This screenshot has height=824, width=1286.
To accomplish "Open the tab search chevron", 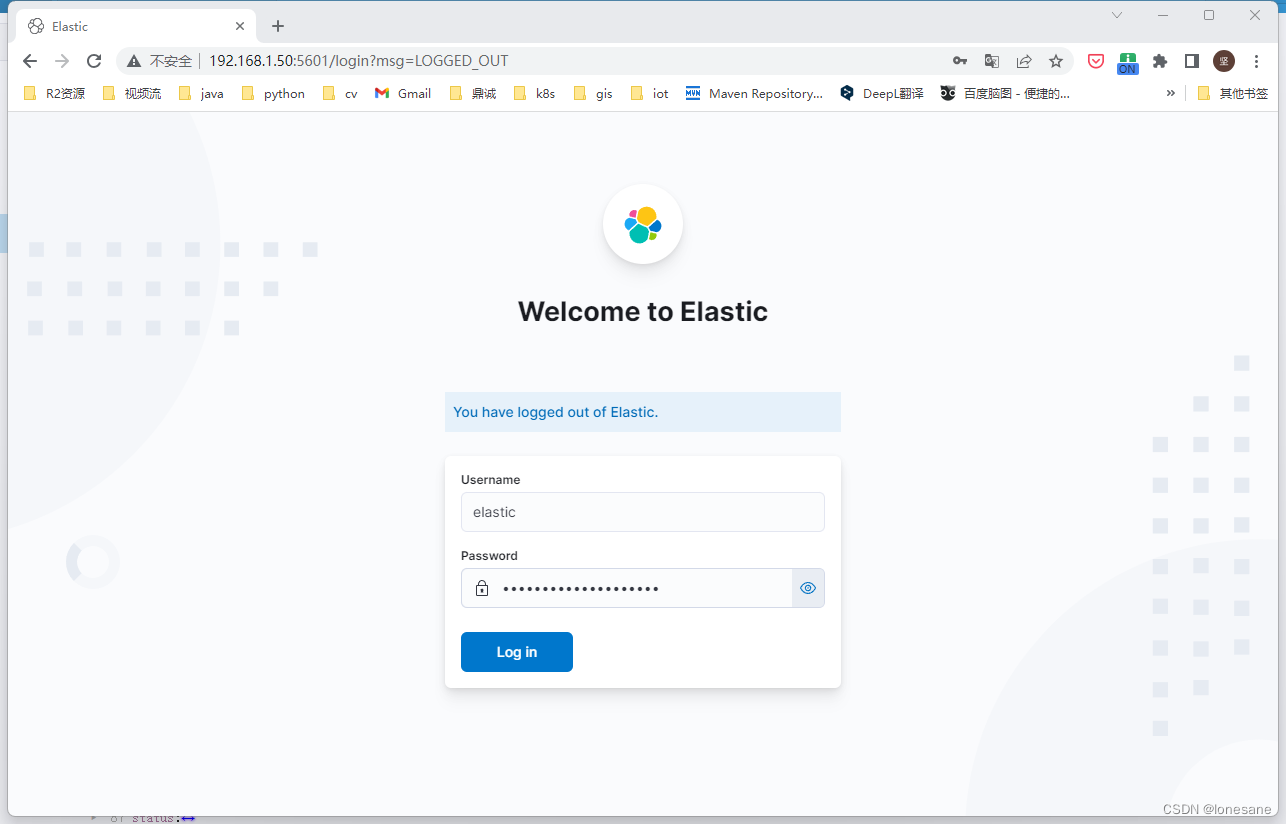I will coord(1117,15).
